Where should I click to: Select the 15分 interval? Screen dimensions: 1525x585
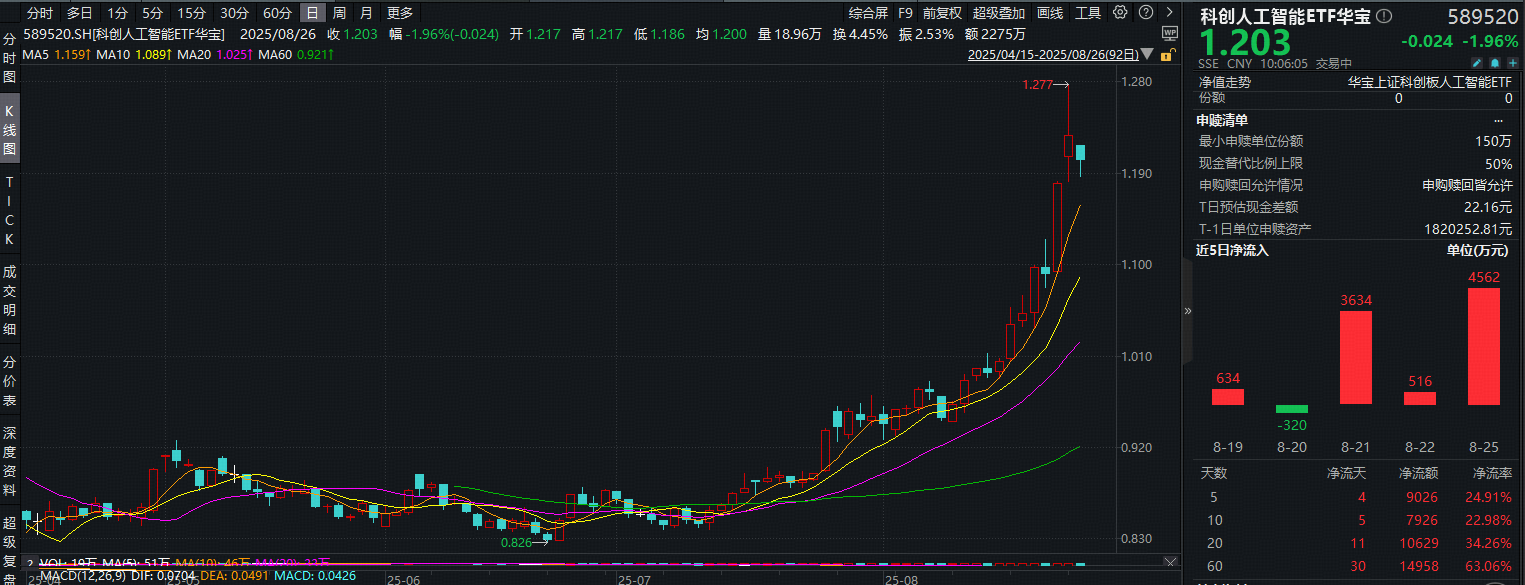click(x=191, y=13)
